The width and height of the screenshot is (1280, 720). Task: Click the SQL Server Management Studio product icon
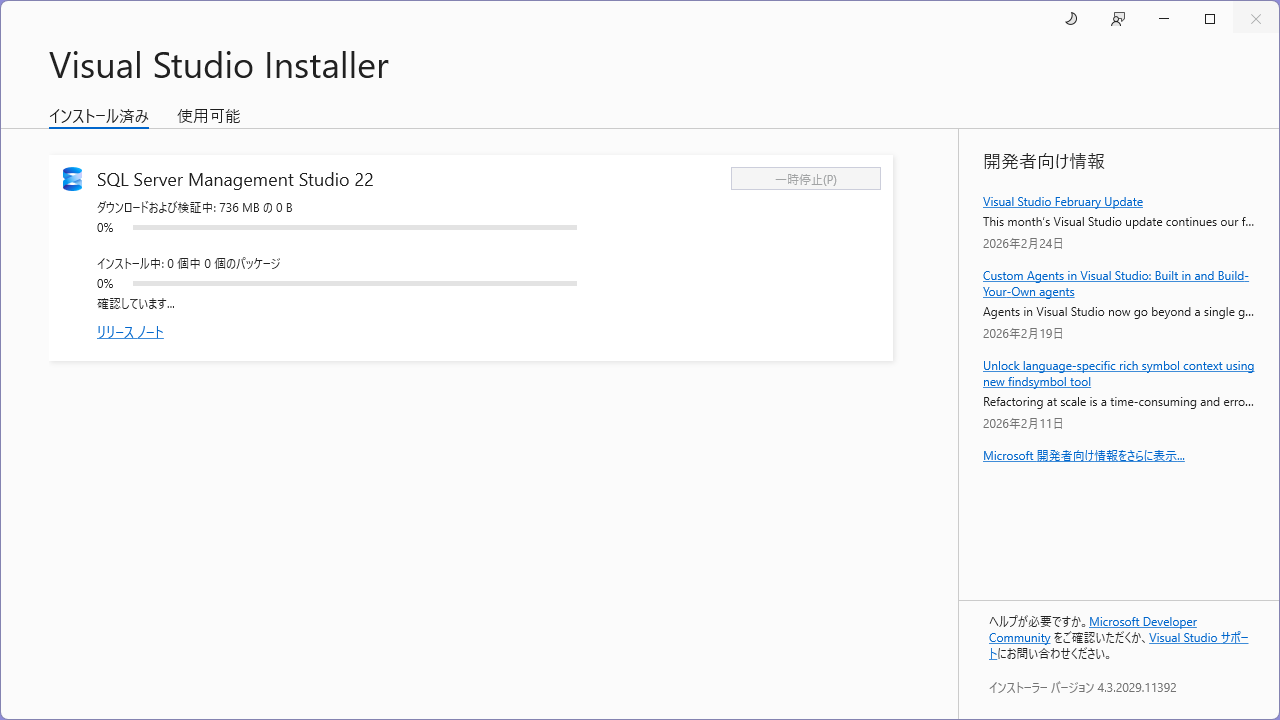[x=72, y=179]
